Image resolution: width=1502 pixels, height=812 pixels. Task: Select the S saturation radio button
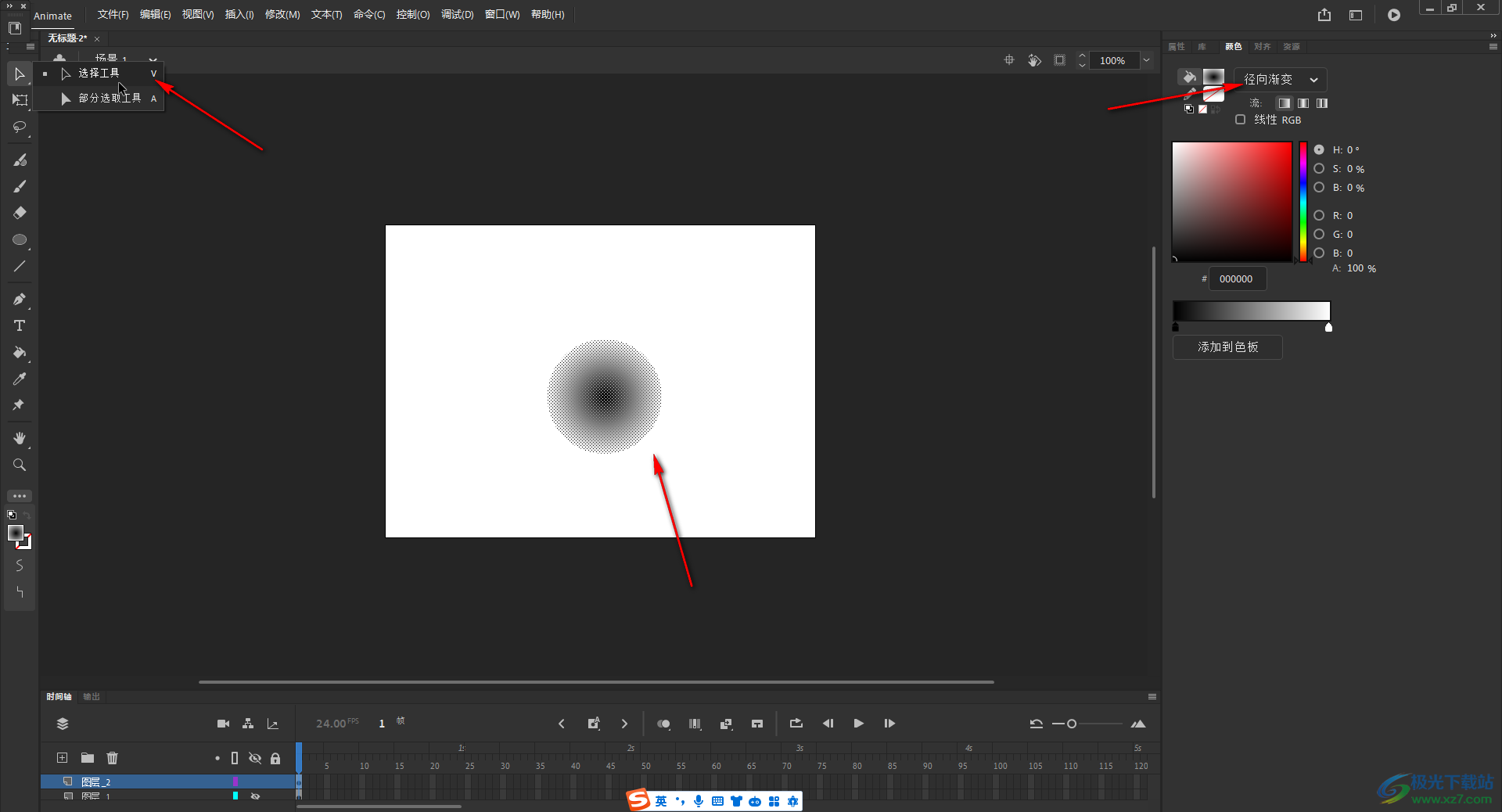[1319, 168]
